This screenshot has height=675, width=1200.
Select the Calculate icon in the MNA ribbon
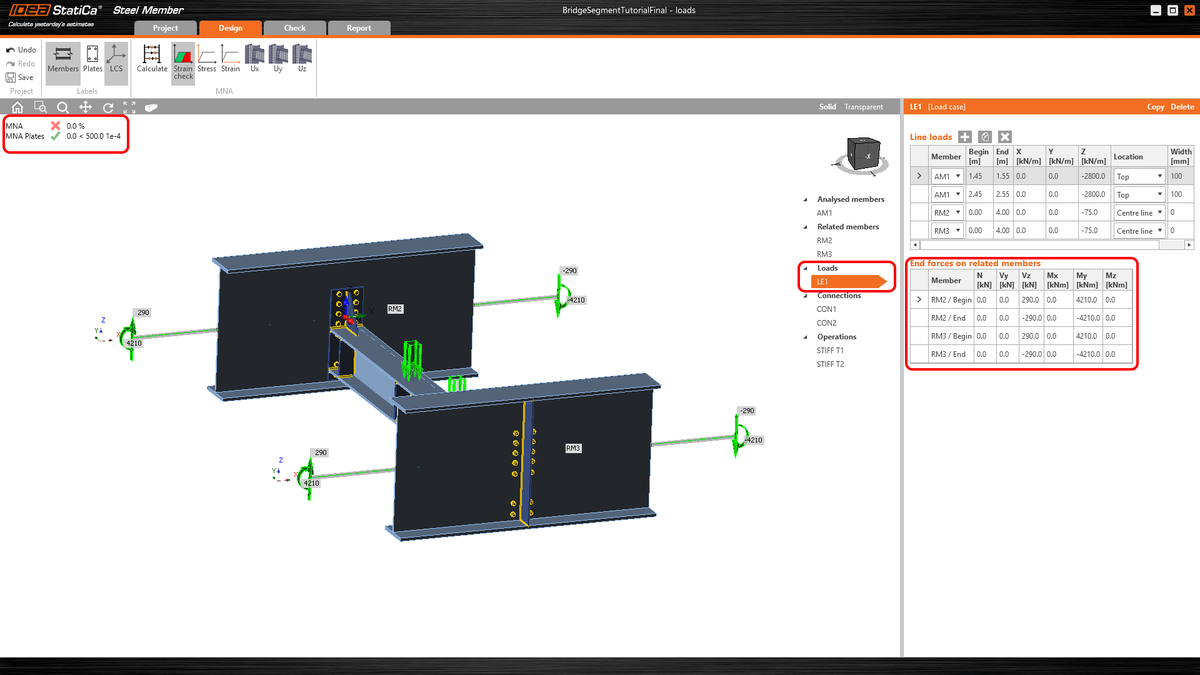(x=151, y=63)
